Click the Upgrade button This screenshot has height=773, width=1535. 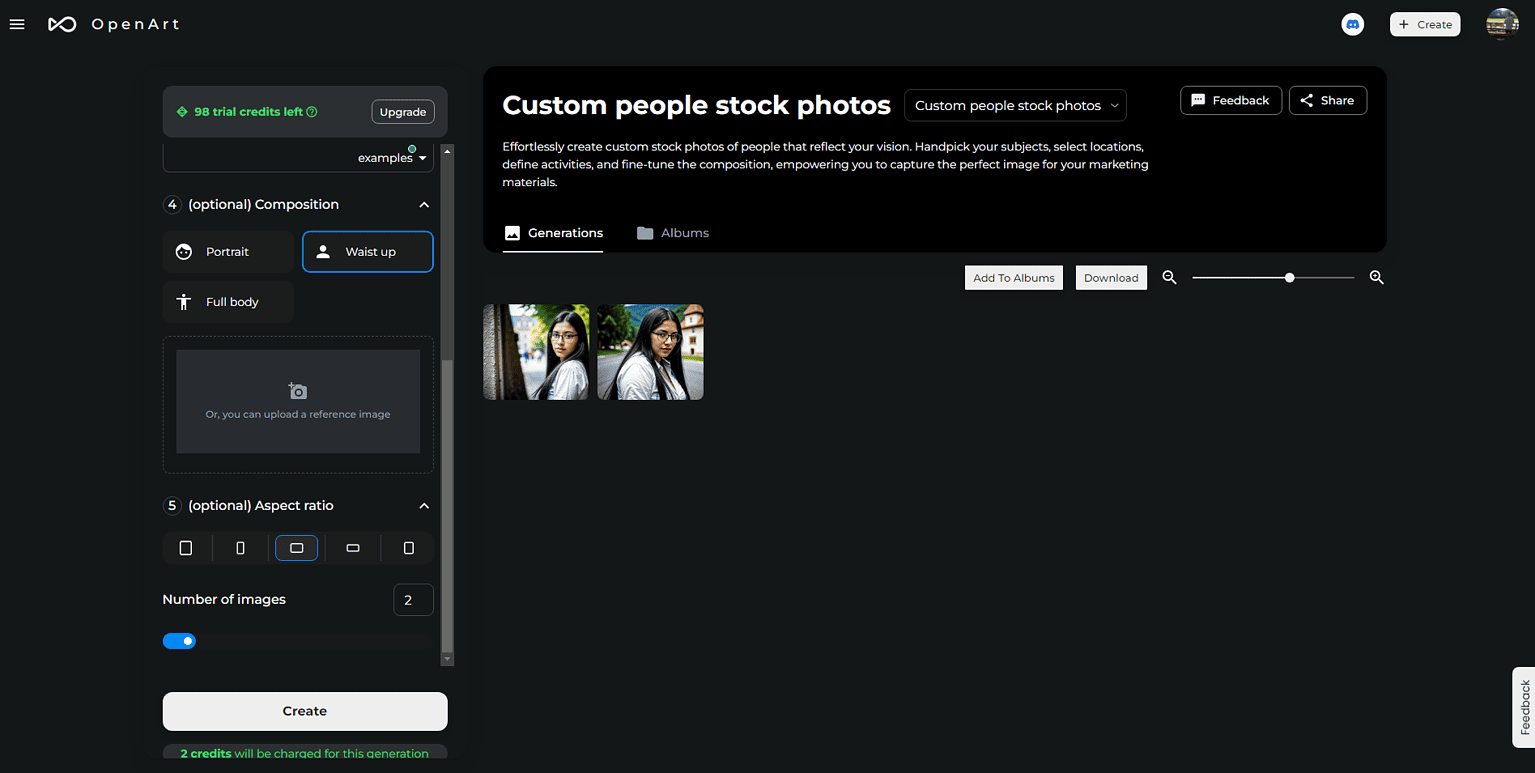403,112
